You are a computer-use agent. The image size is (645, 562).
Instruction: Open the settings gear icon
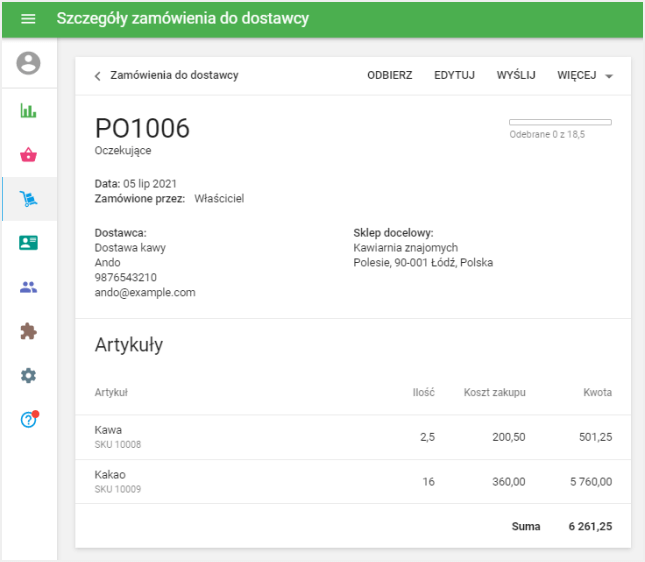click(x=28, y=375)
